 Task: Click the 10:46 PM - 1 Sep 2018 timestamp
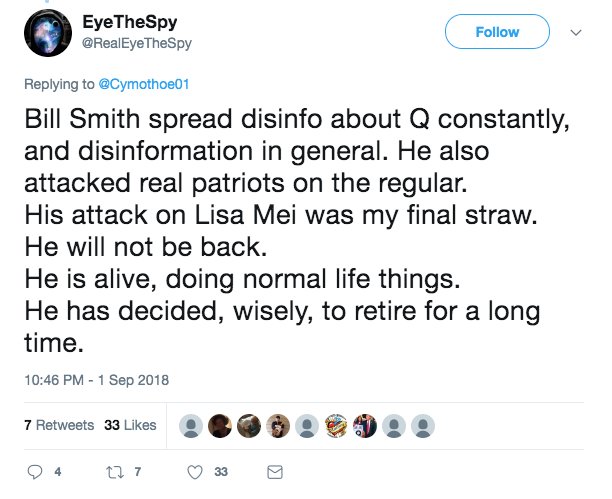point(96,380)
